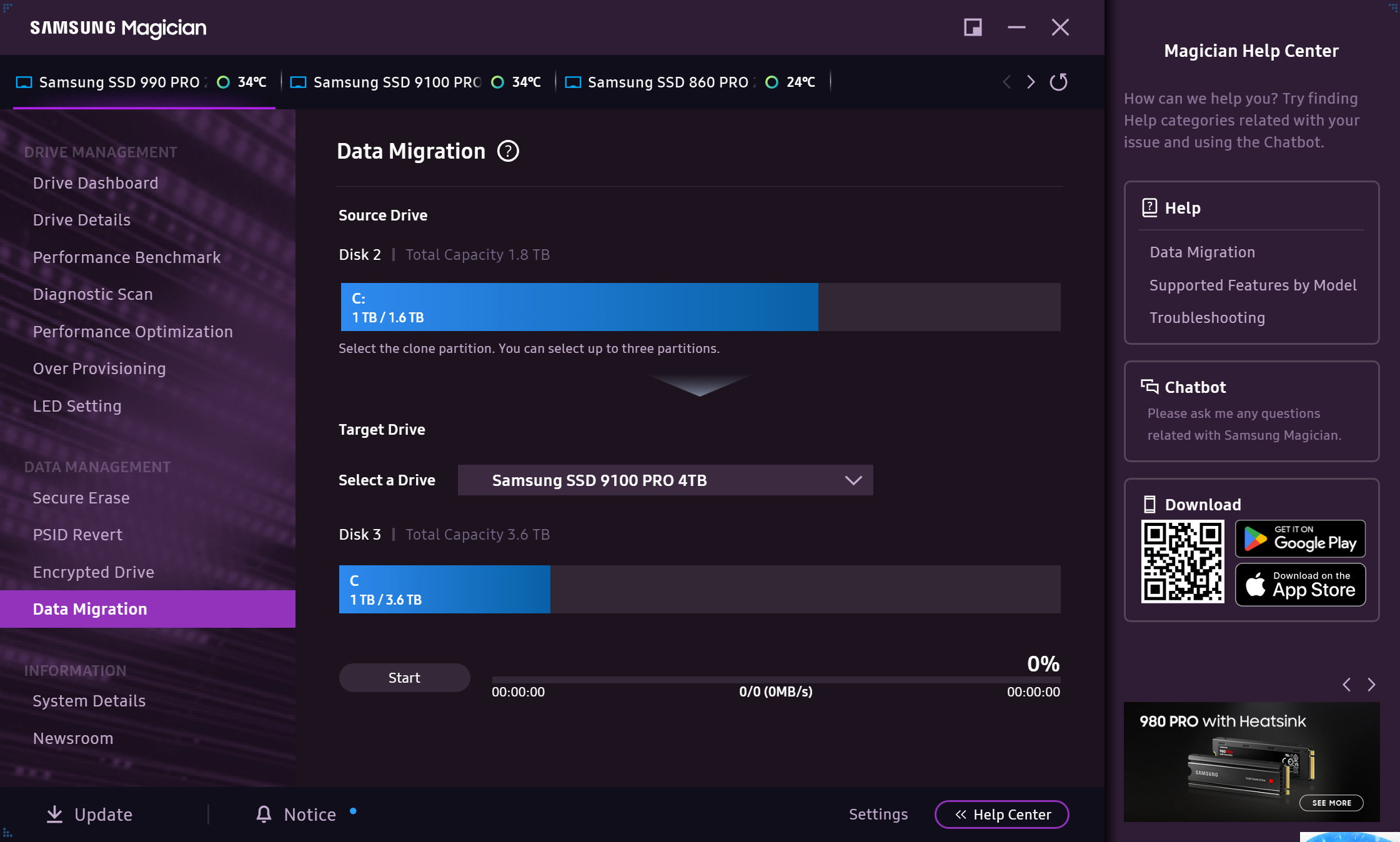1400x842 pixels.
Task: Show previous promotional banner arrow
Action: click(1347, 685)
